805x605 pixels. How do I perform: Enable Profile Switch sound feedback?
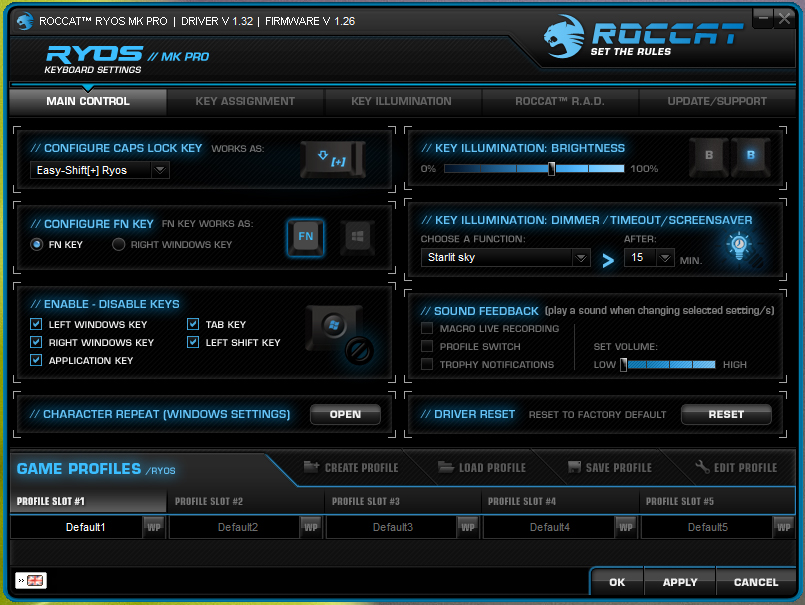pyautogui.click(x=427, y=346)
